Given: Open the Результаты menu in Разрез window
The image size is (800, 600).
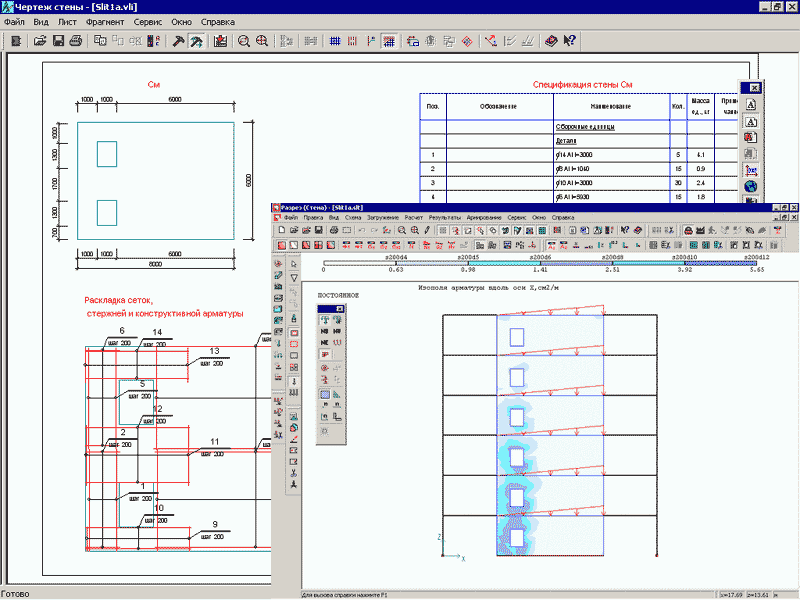Looking at the screenshot, I should 445,217.
